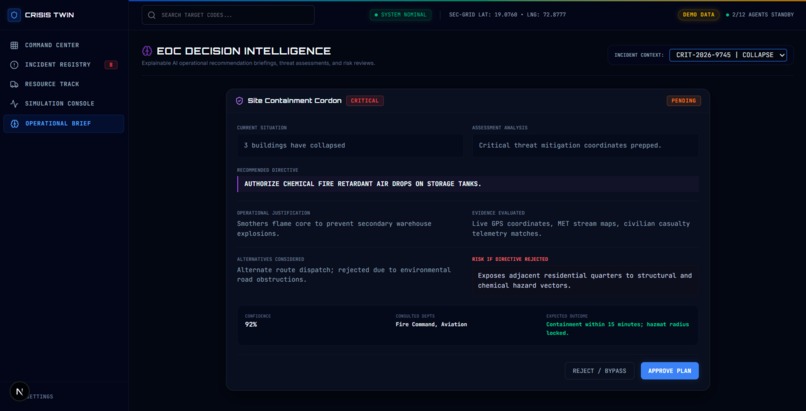Open the Settings menu entry
Screen dimensions: 806x411
click(40, 397)
